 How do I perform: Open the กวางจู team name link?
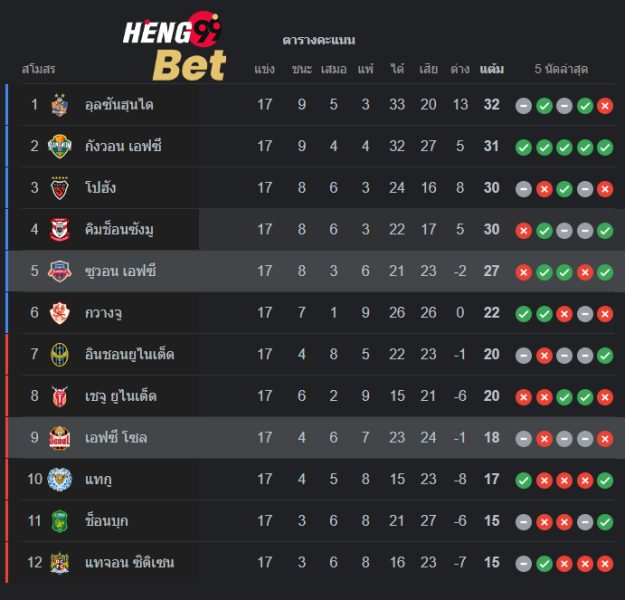coord(103,313)
